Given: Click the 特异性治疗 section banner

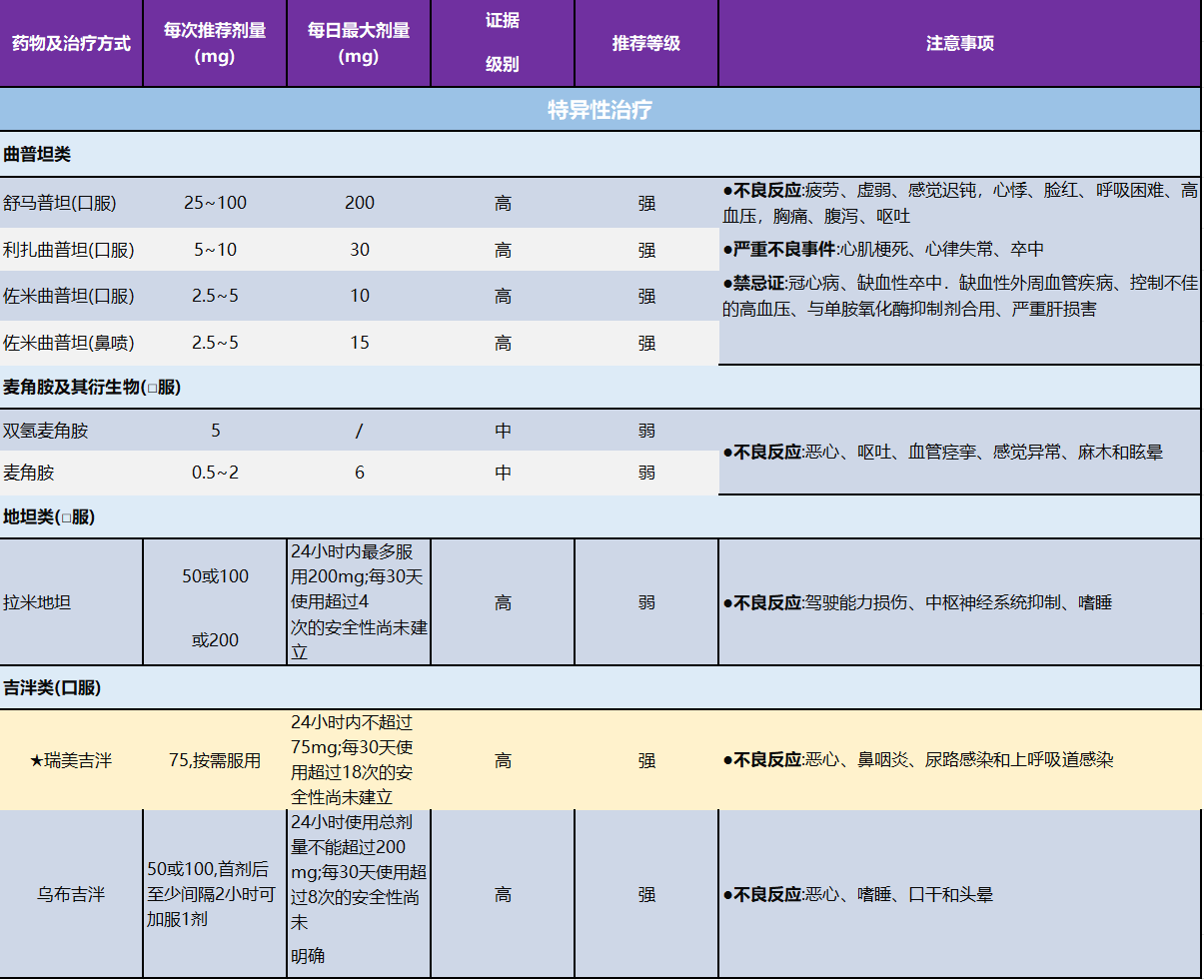Looking at the screenshot, I should click(600, 110).
